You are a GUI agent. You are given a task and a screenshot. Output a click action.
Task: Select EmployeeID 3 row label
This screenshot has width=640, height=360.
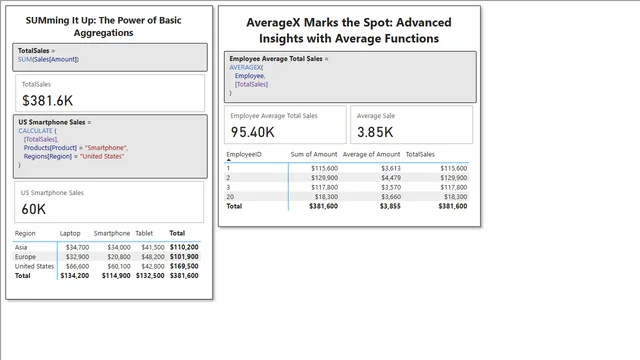coord(228,187)
